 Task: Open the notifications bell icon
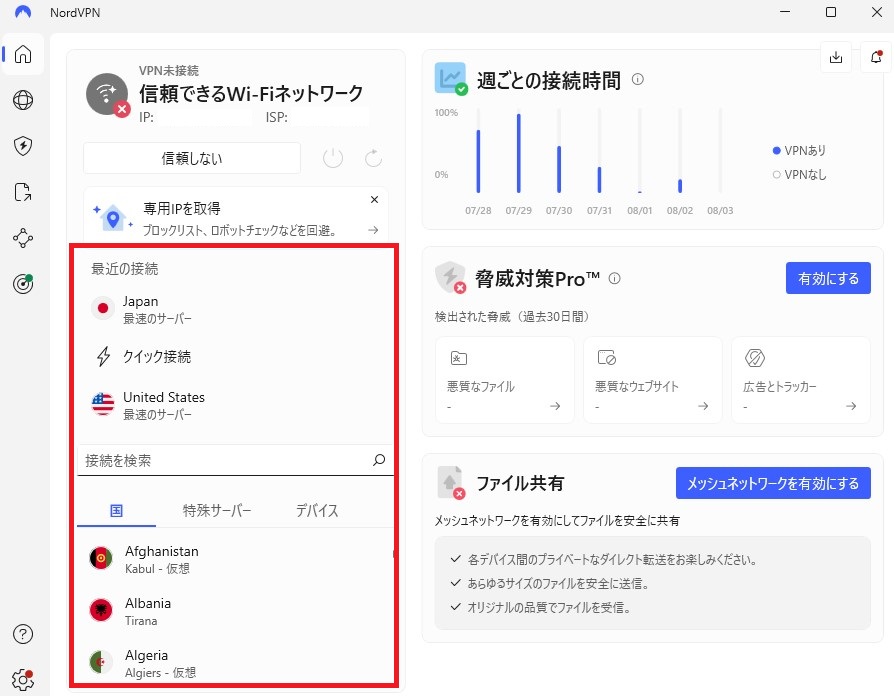pyautogui.click(x=876, y=57)
